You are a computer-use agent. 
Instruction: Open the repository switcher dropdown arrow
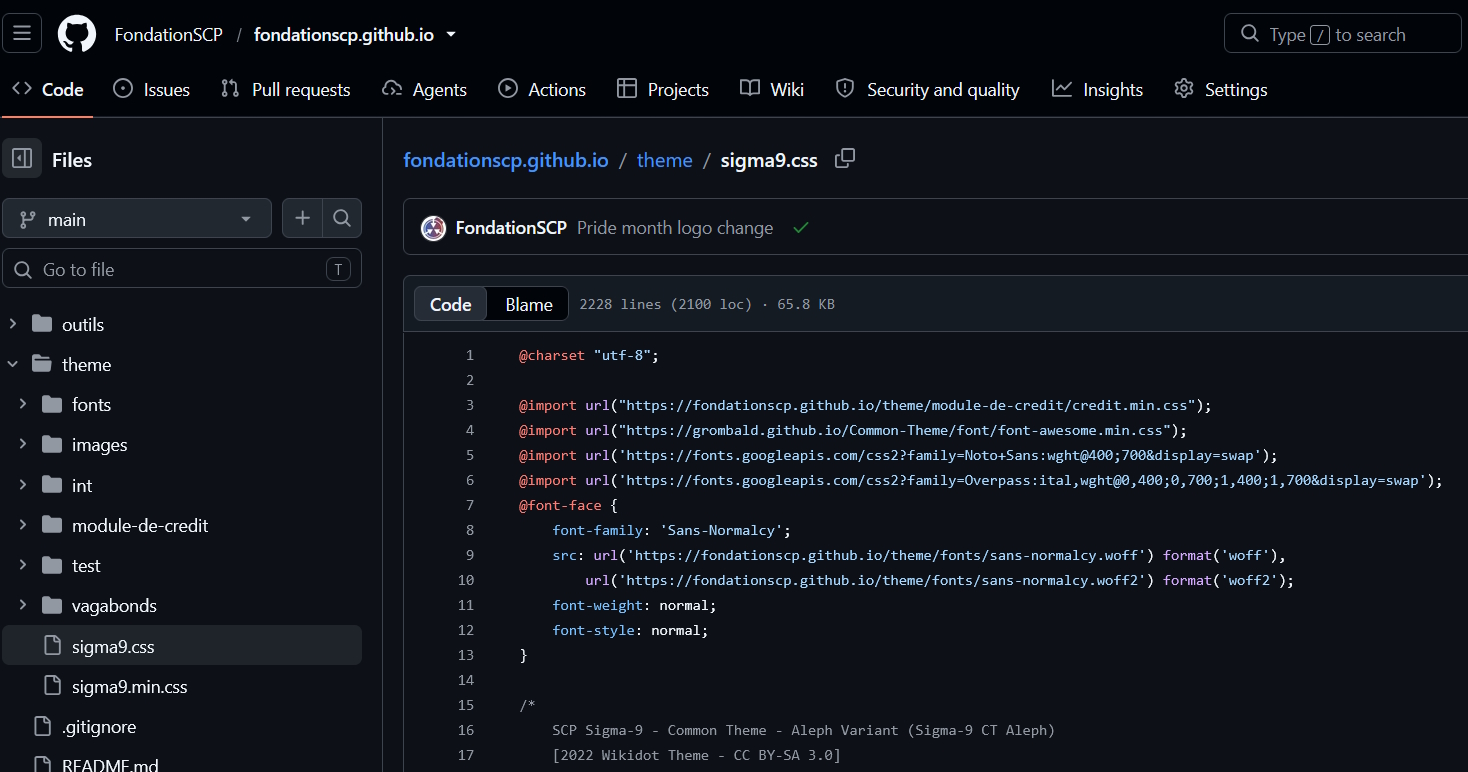pos(450,34)
